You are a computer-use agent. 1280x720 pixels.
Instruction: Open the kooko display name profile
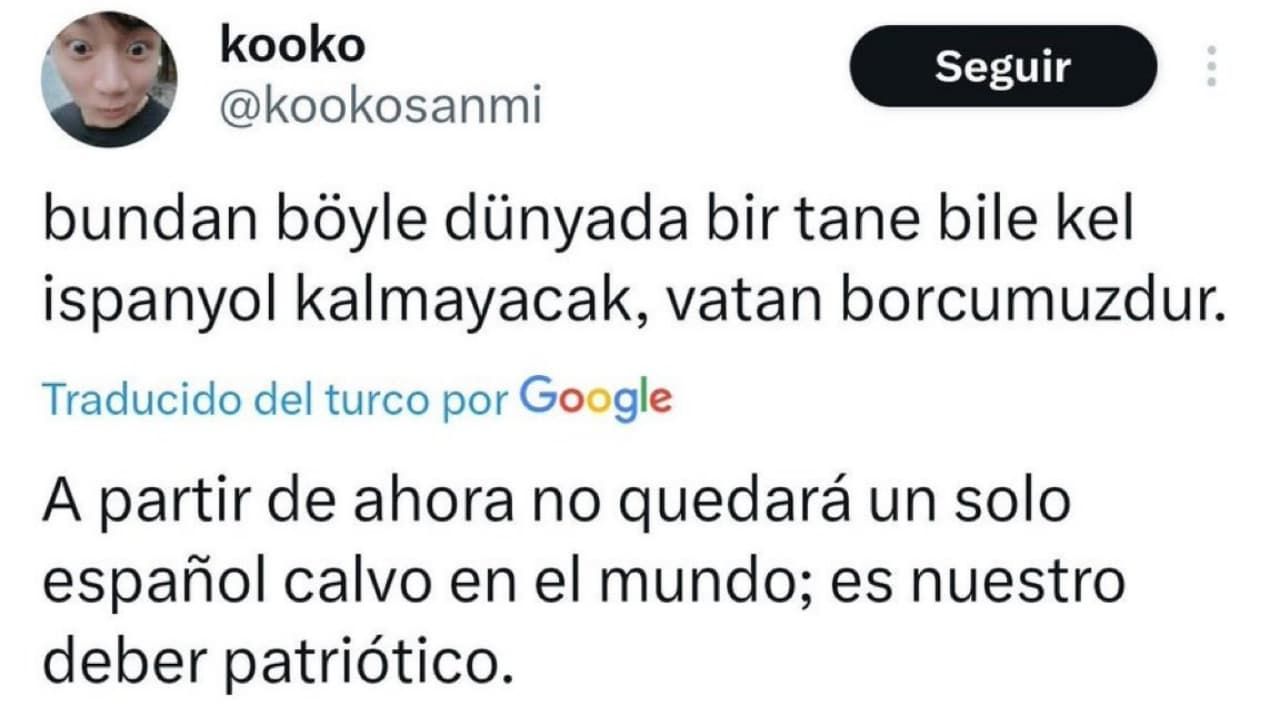coord(292,46)
